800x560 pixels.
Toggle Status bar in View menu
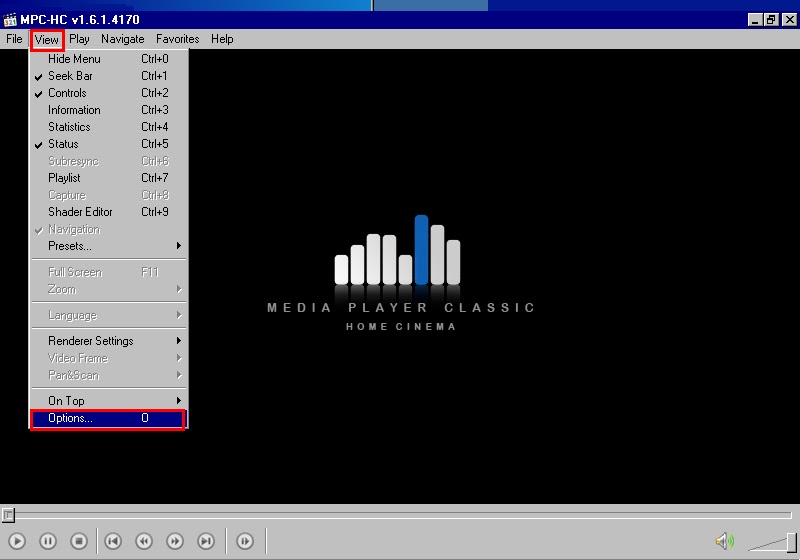tap(108, 144)
